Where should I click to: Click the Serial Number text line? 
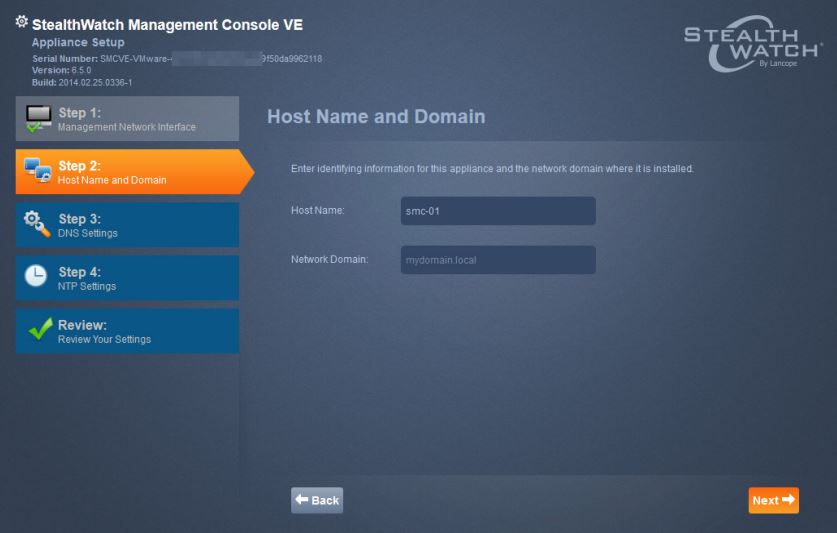click(x=177, y=59)
